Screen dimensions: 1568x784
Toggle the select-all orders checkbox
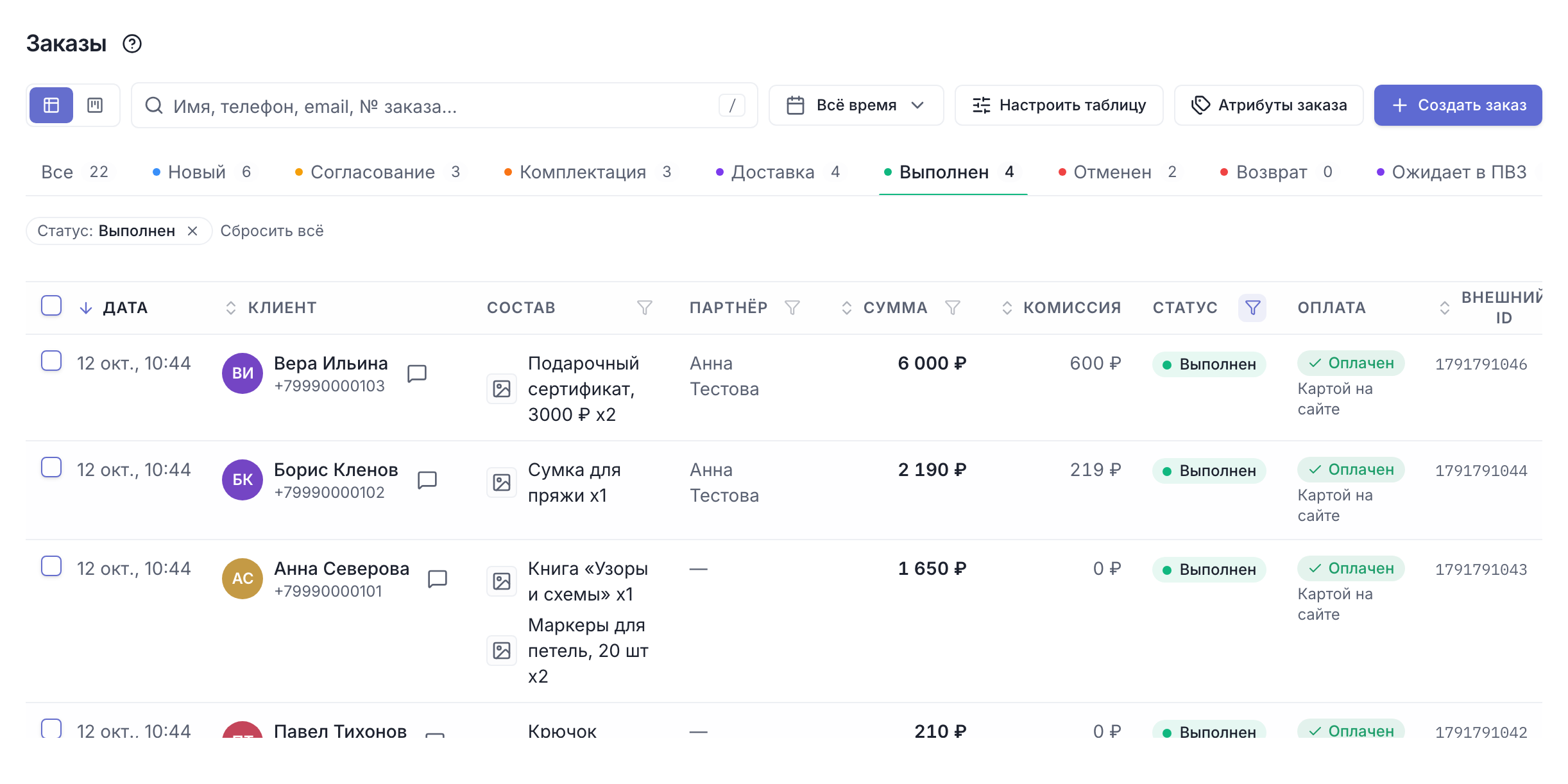click(x=51, y=305)
